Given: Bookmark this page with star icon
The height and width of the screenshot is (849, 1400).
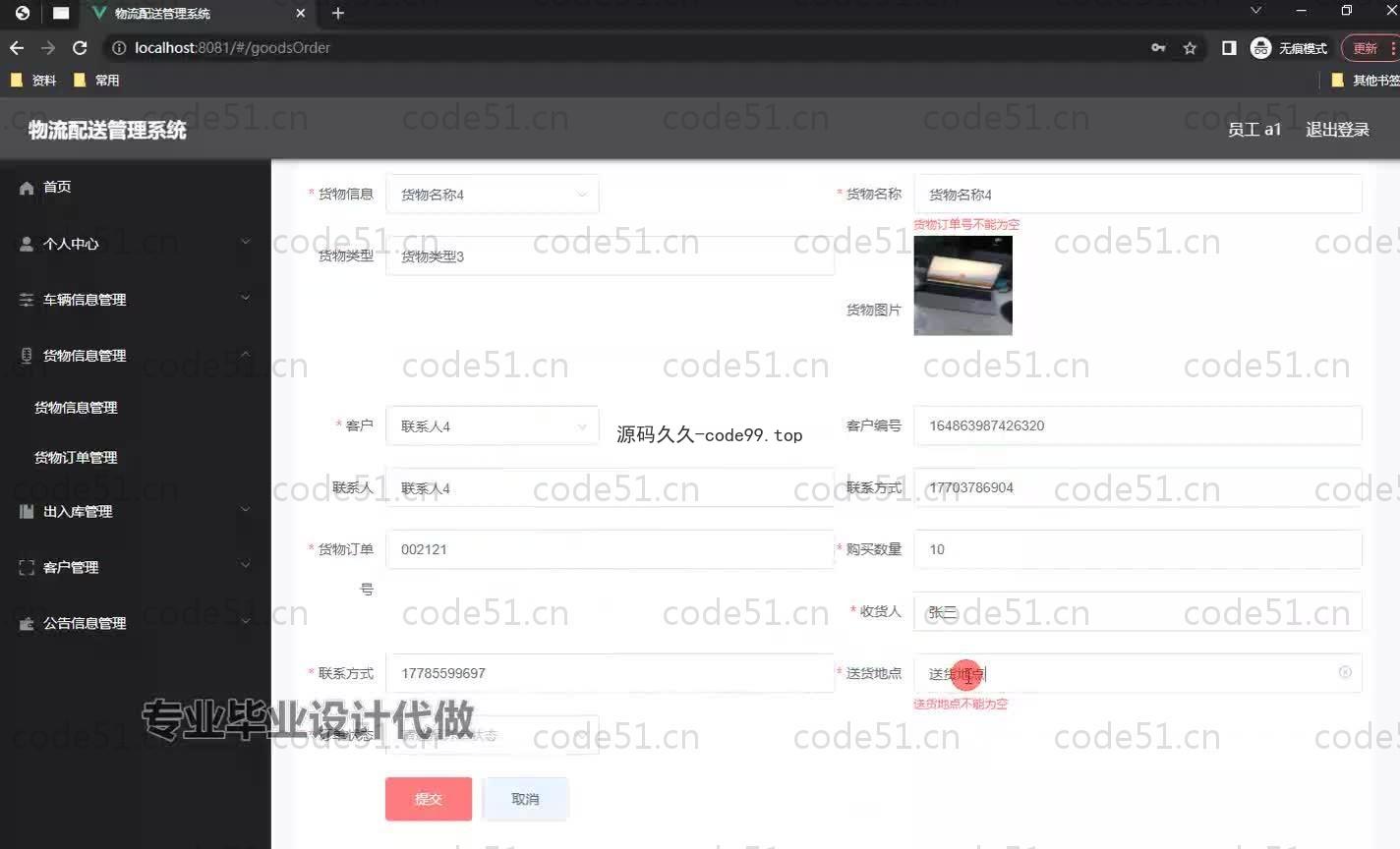Looking at the screenshot, I should pos(1190,48).
